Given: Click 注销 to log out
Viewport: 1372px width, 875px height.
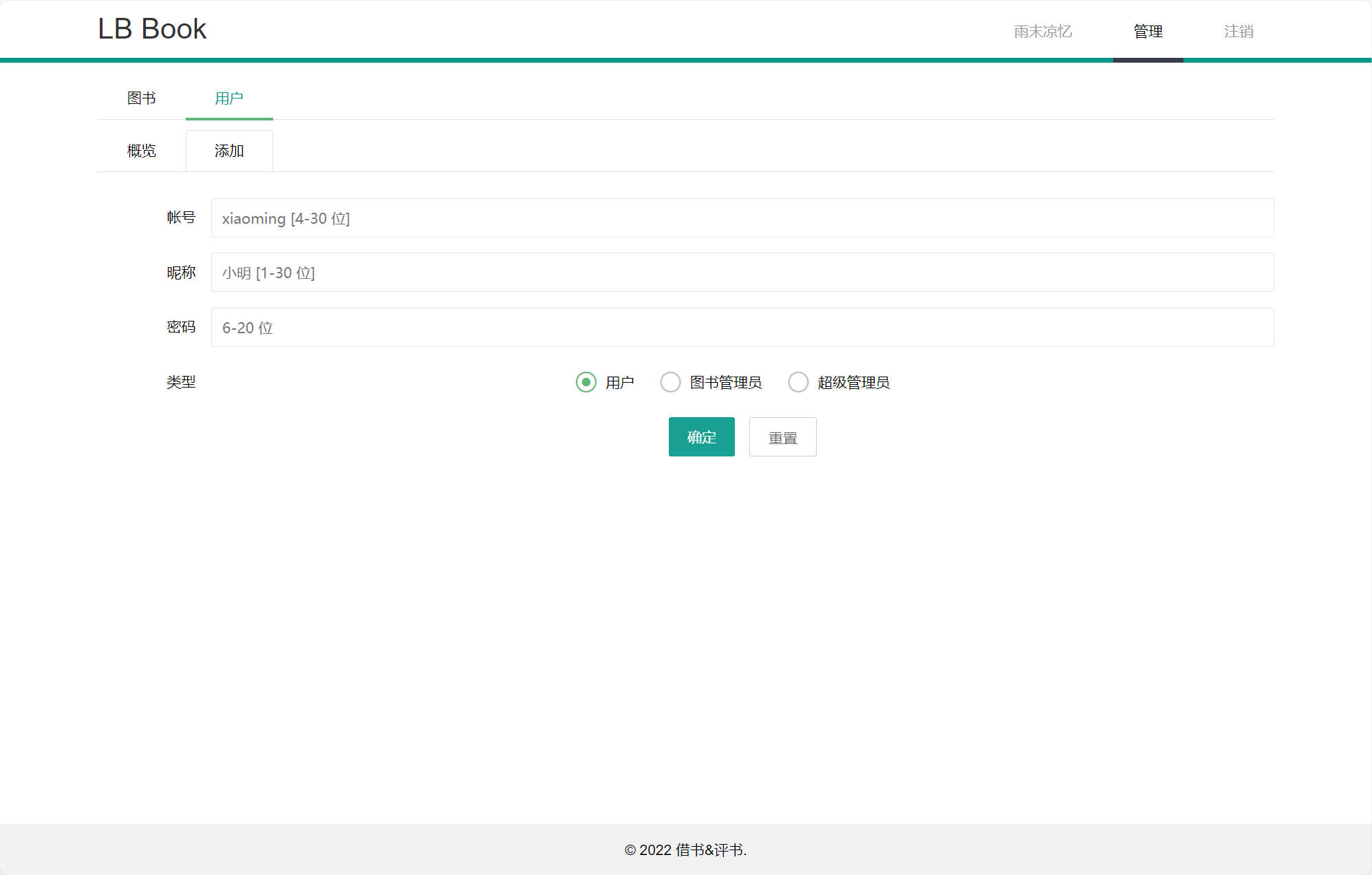Looking at the screenshot, I should [1239, 32].
